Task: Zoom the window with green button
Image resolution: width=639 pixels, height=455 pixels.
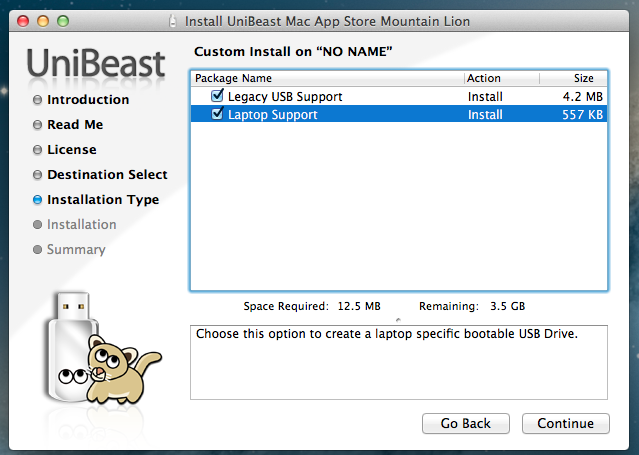Action: tap(63, 21)
